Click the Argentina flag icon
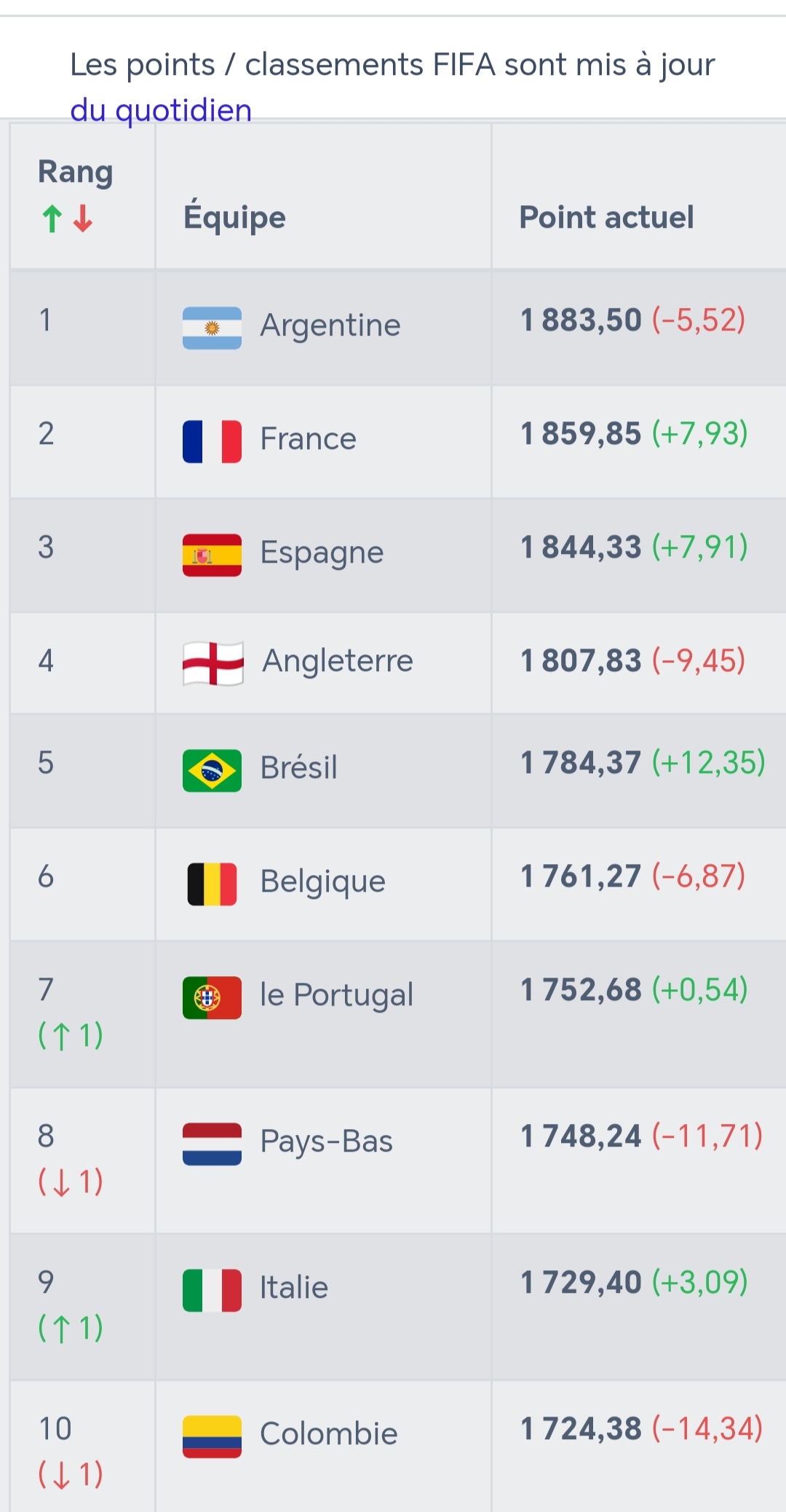This screenshot has width=786, height=1512. 212,328
